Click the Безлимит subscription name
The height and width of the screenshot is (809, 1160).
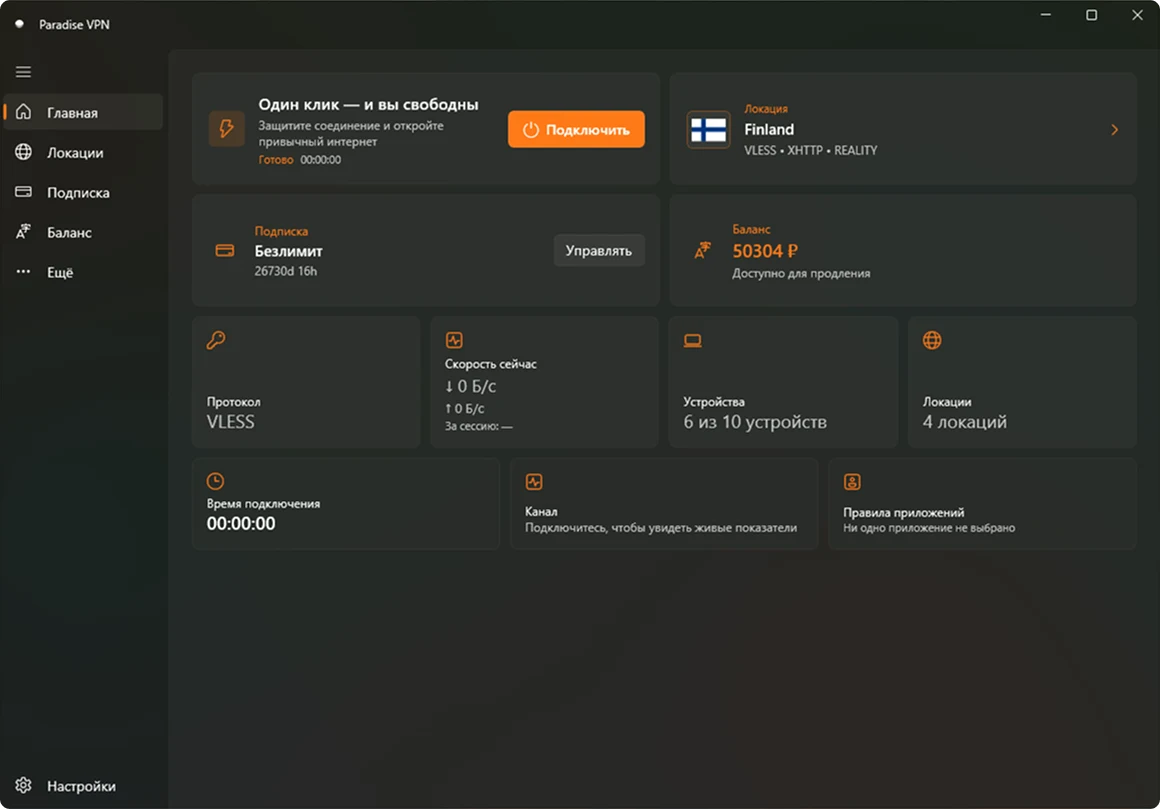[x=289, y=251]
